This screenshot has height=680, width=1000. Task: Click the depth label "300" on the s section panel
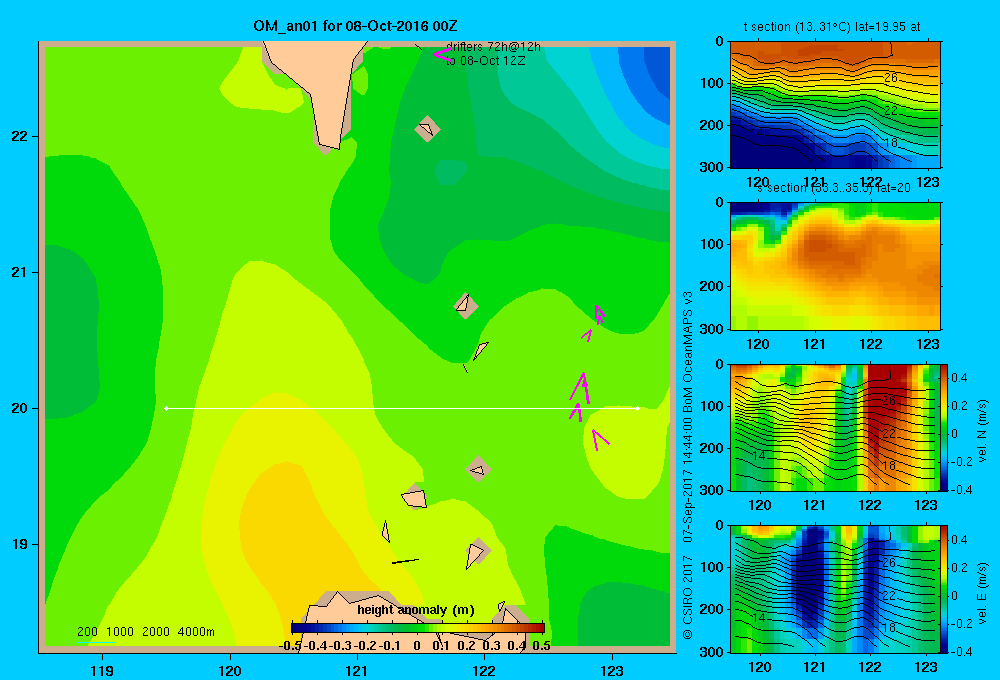click(x=710, y=329)
